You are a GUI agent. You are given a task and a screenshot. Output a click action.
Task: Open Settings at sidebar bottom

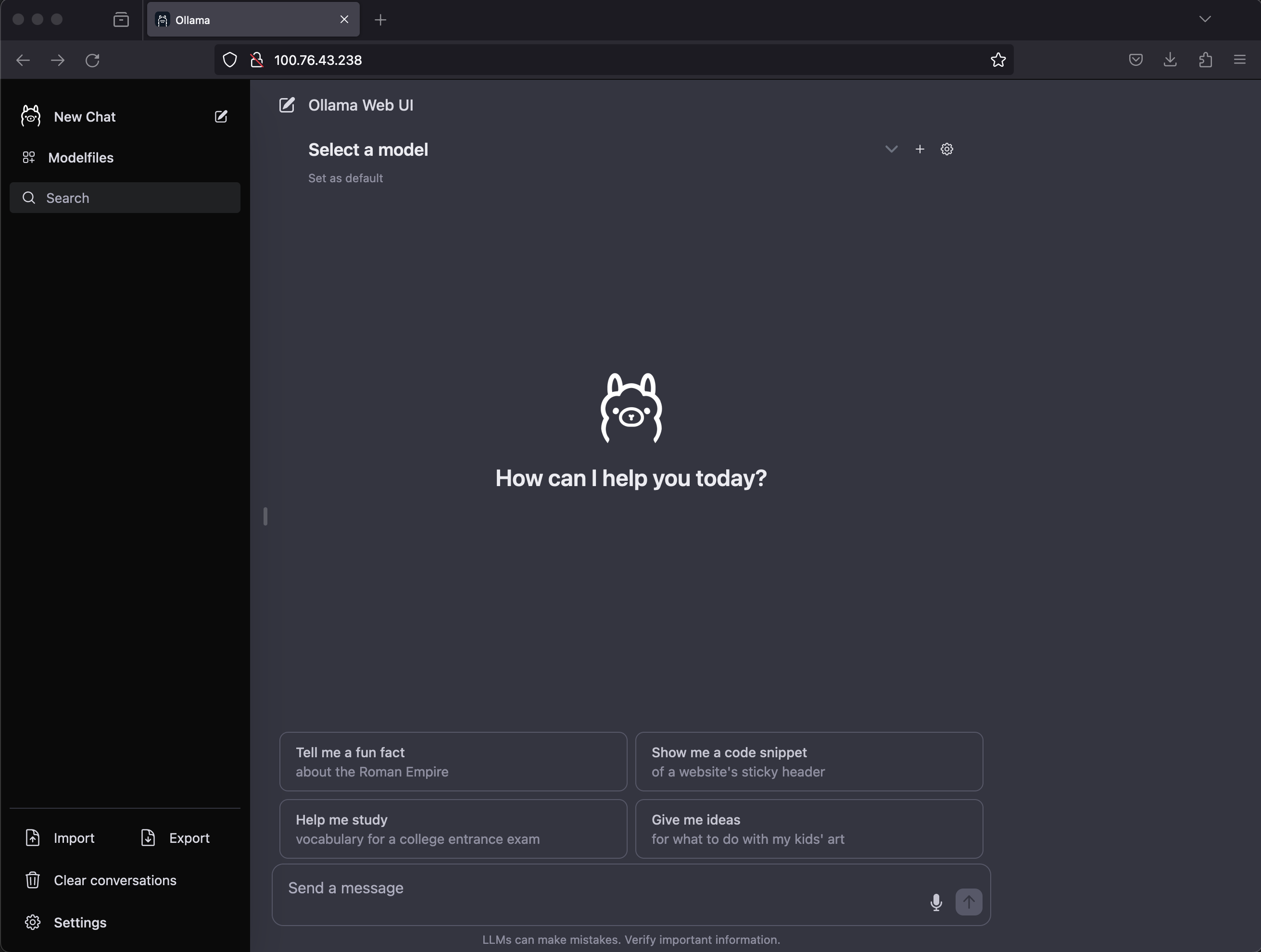65,922
